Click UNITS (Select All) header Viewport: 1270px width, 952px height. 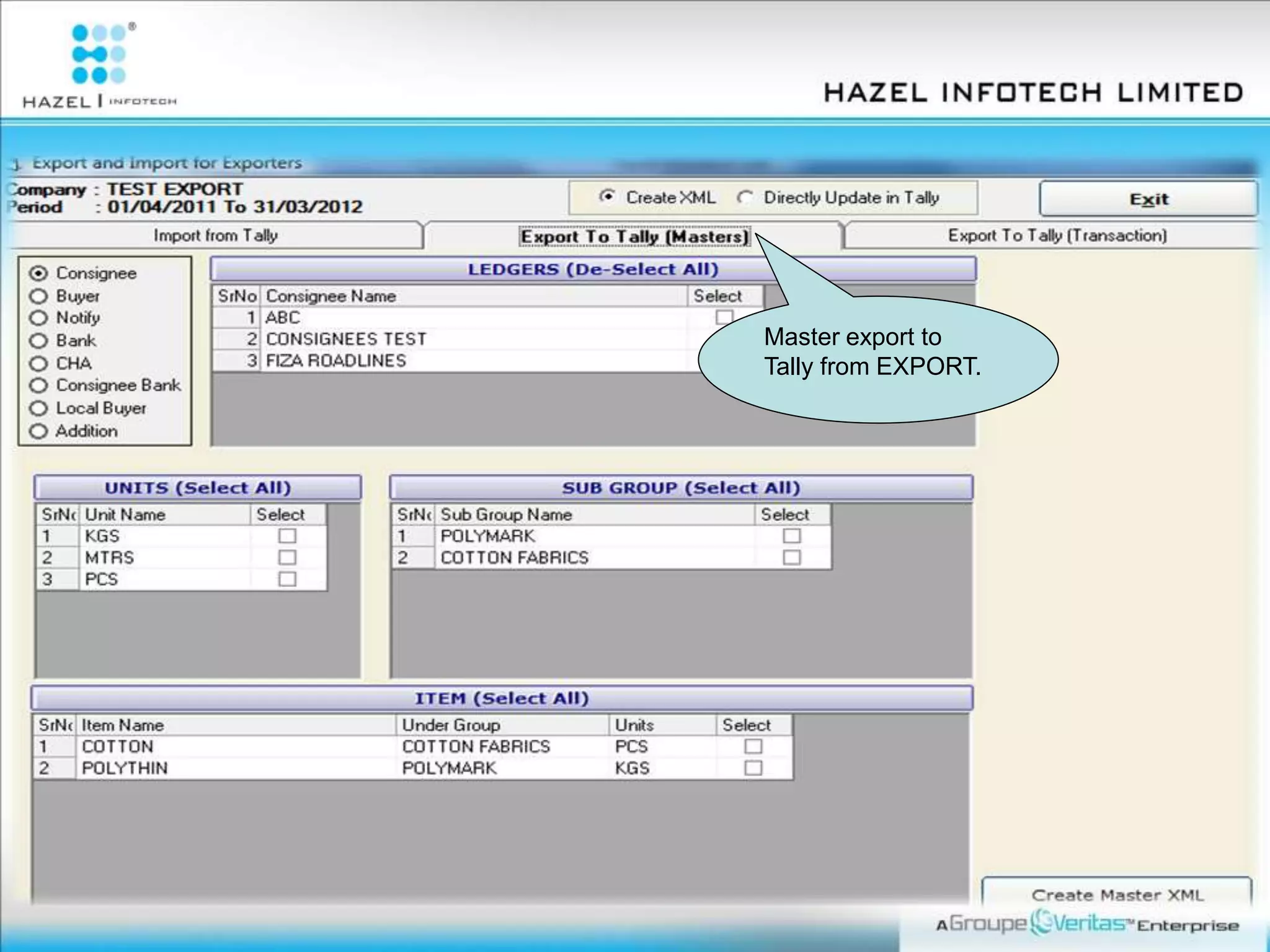point(198,488)
